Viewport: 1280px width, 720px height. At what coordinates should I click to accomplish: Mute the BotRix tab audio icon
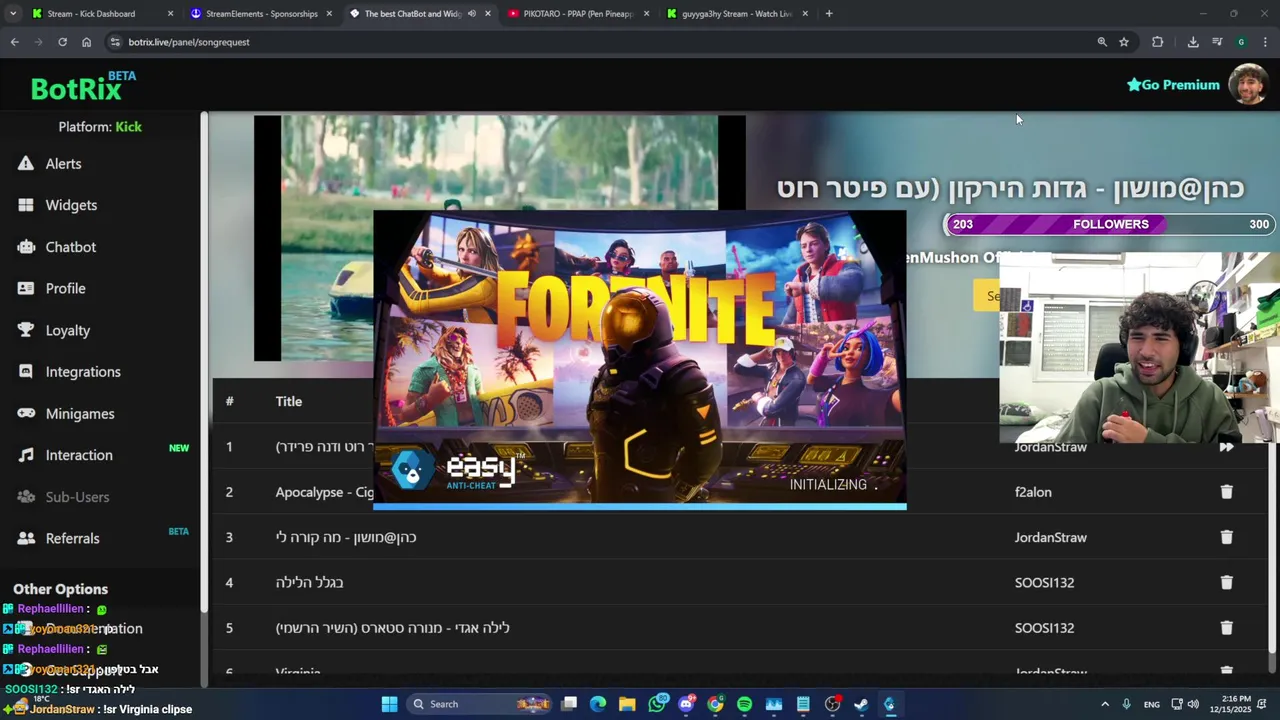click(x=471, y=14)
